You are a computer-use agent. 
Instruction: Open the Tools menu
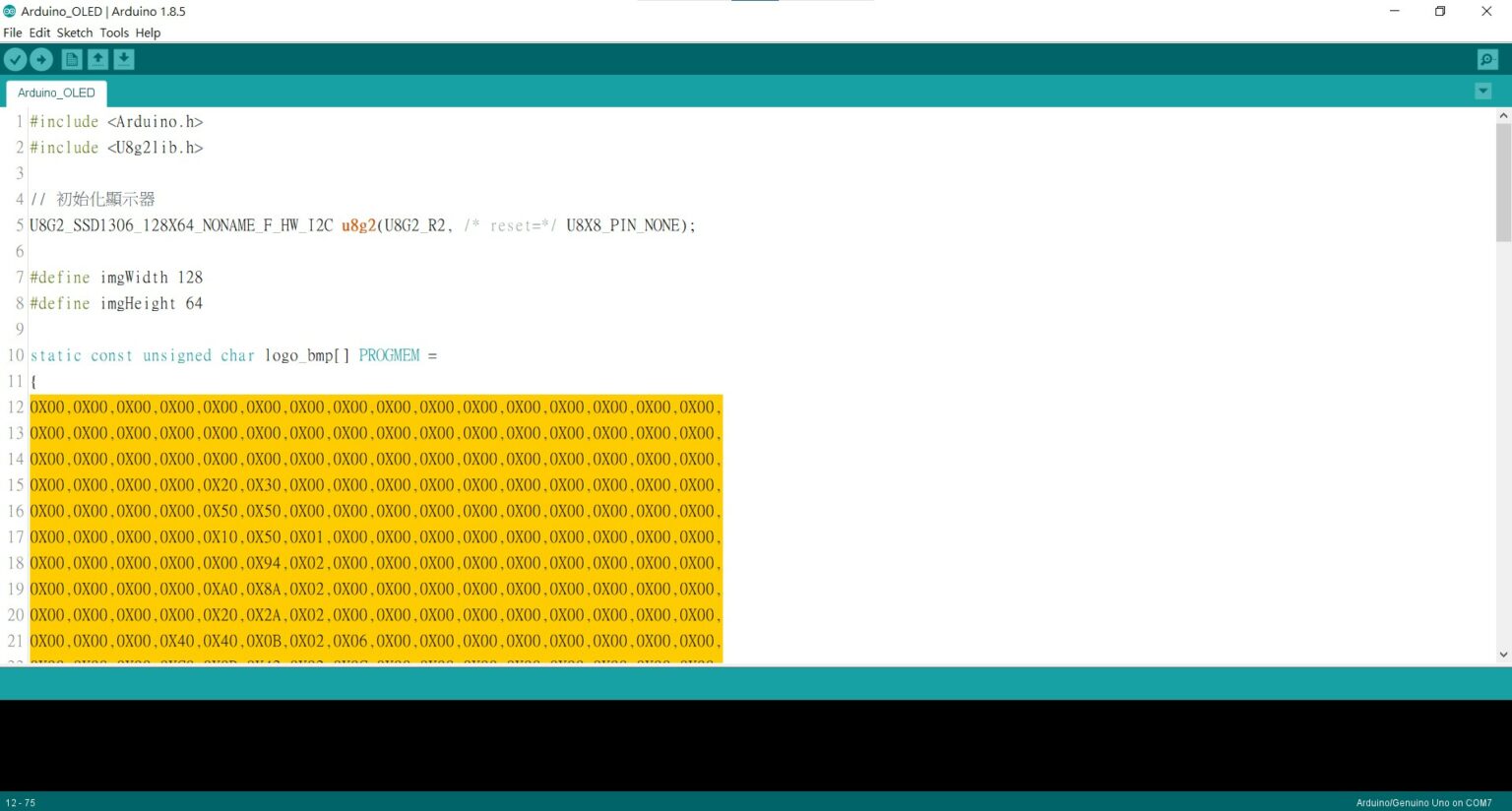(x=114, y=32)
